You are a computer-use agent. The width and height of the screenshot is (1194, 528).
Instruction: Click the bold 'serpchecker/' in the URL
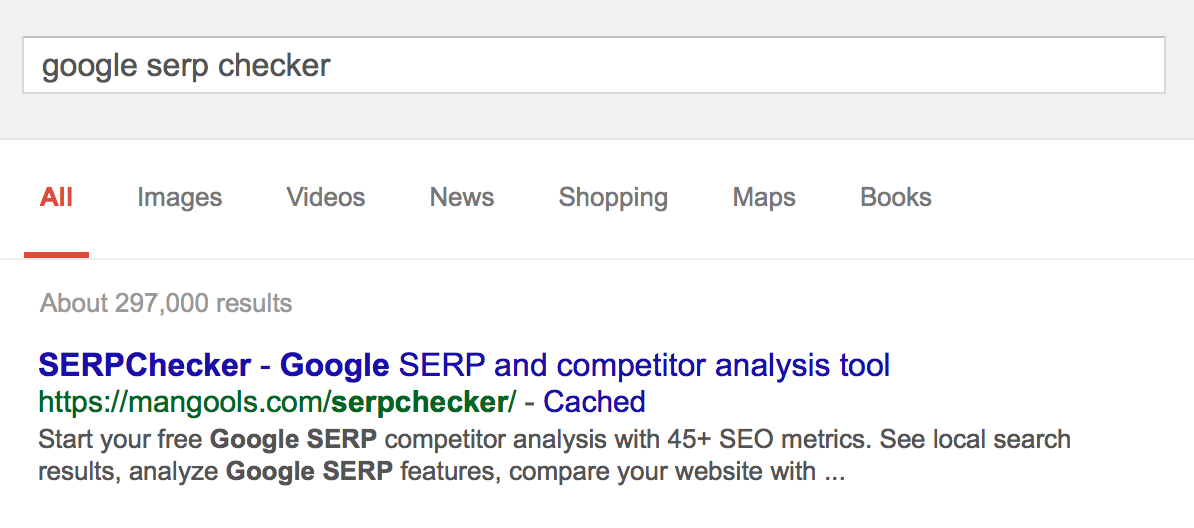[424, 401]
